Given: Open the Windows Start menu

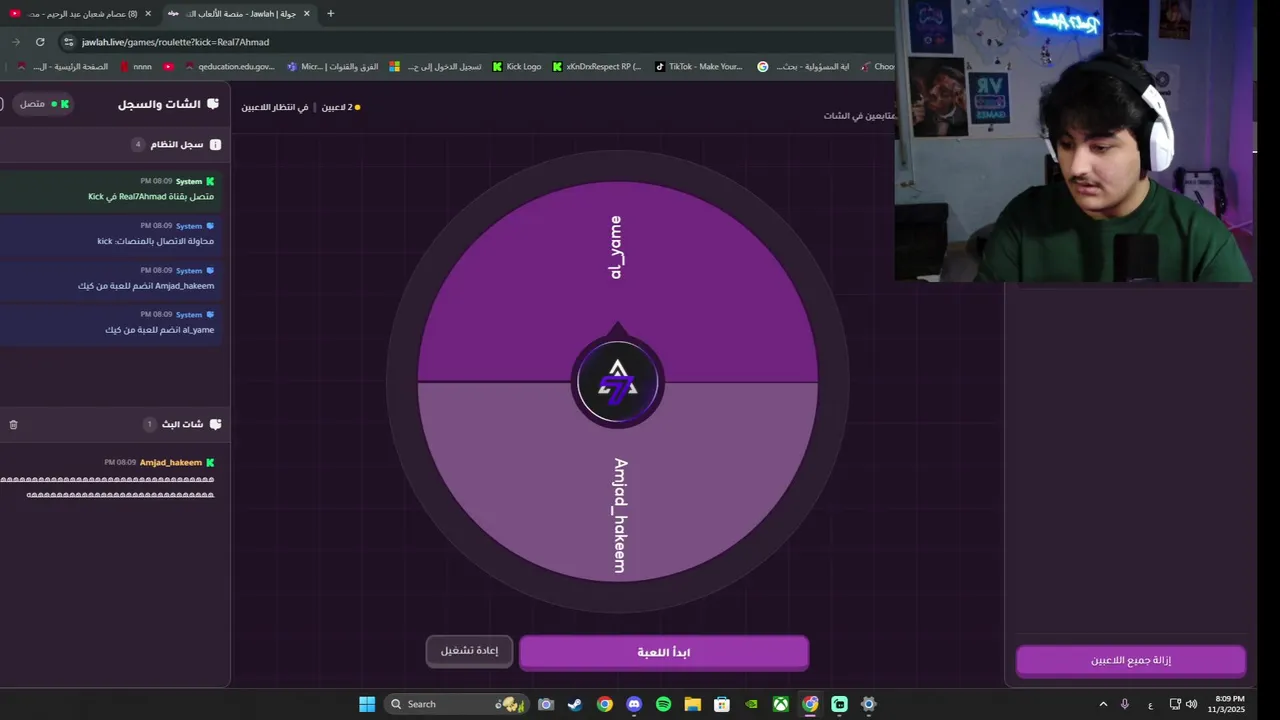Looking at the screenshot, I should [x=367, y=704].
